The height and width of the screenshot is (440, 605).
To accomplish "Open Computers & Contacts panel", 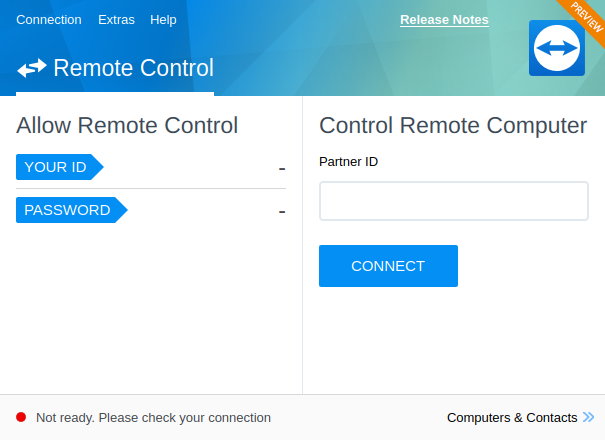I will pos(512,418).
